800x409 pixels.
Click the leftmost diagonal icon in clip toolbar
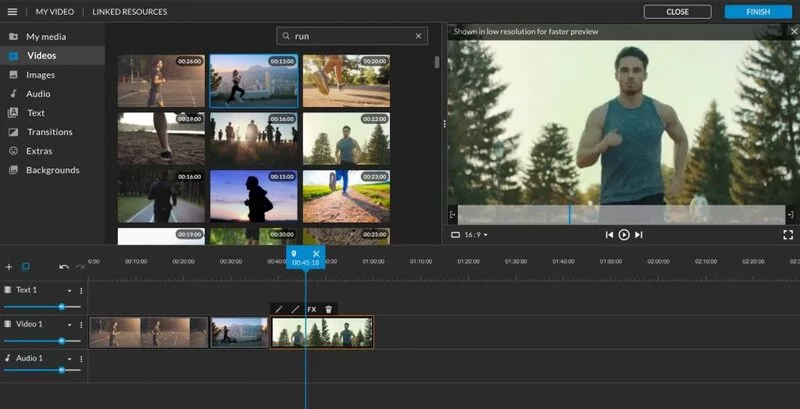point(279,309)
